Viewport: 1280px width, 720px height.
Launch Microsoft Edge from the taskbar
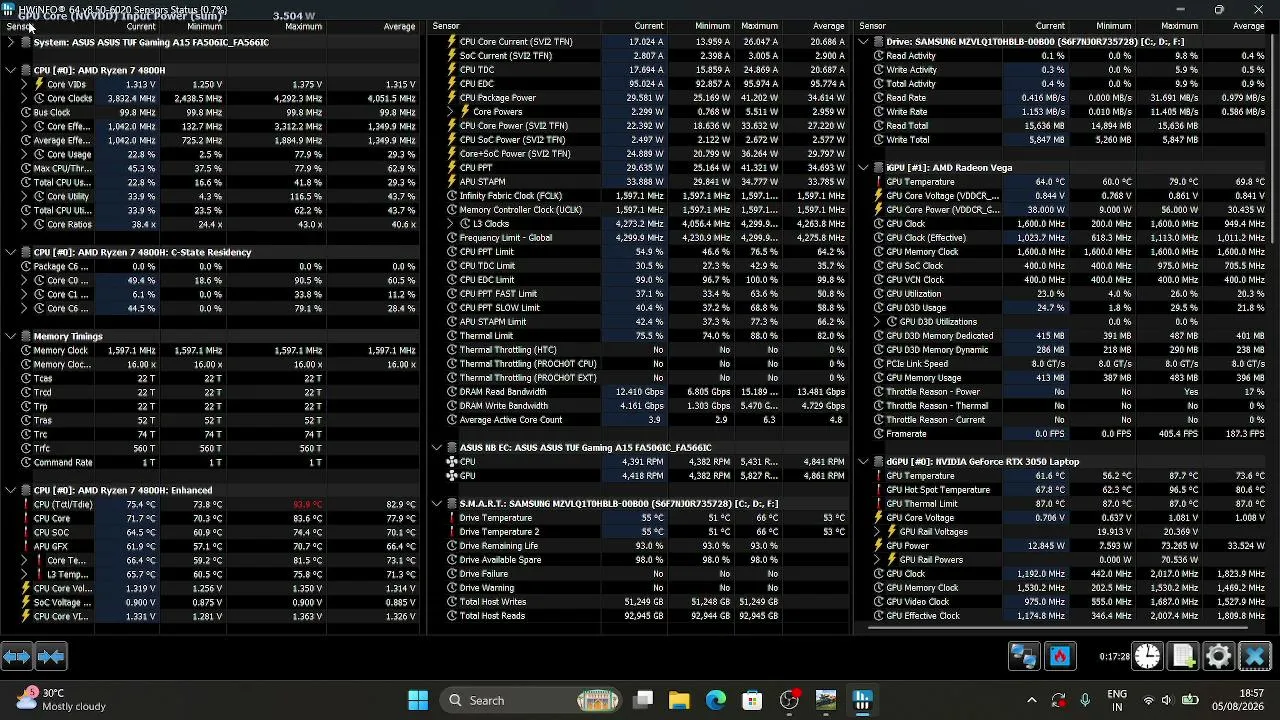point(716,700)
